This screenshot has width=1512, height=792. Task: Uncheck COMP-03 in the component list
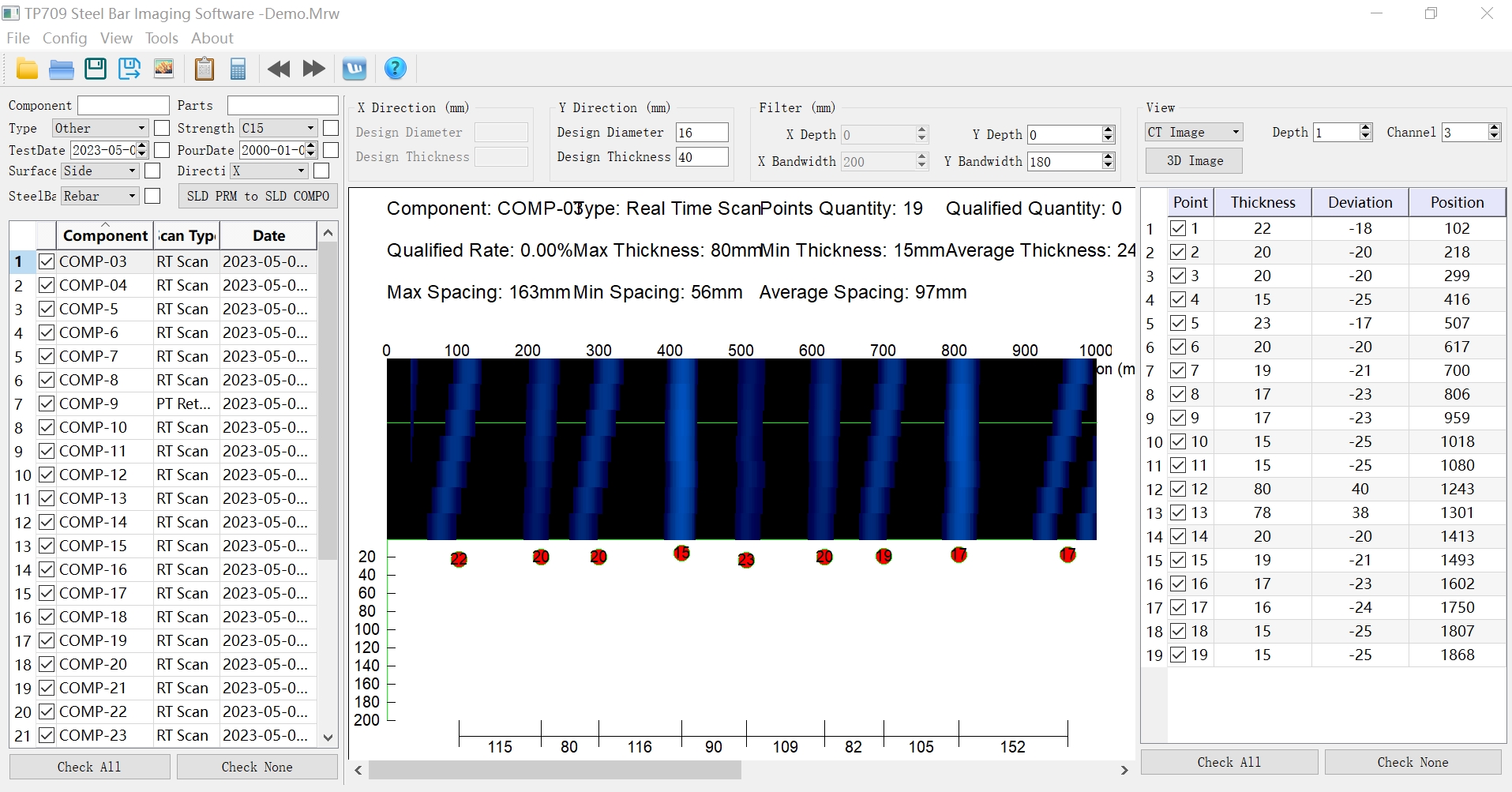point(47,261)
